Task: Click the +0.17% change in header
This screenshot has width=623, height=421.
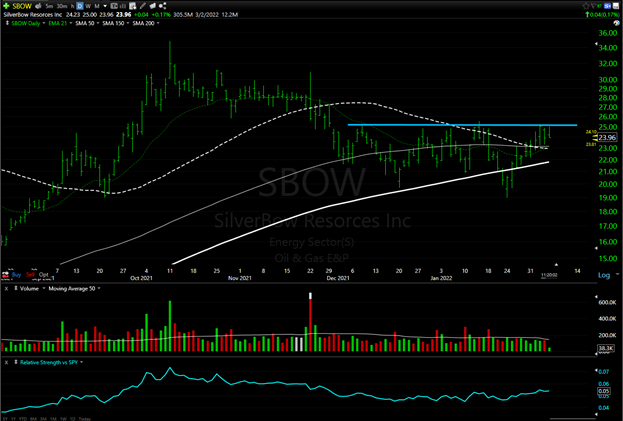Action: [161, 15]
